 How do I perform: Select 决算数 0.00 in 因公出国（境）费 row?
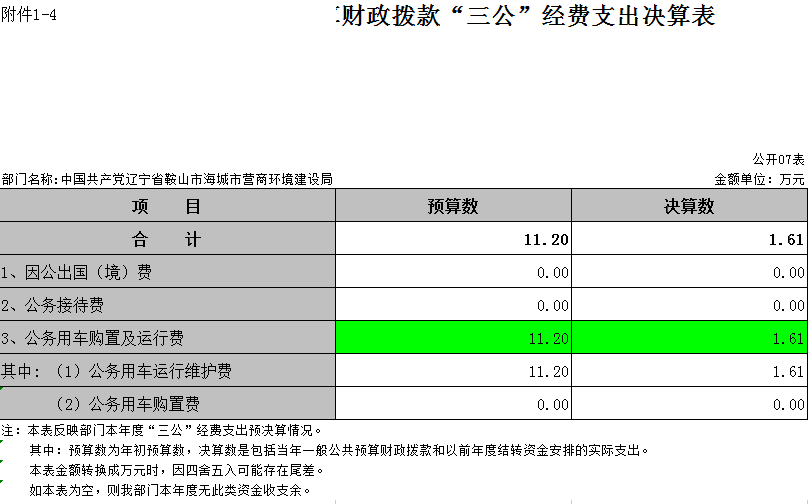coord(689,272)
